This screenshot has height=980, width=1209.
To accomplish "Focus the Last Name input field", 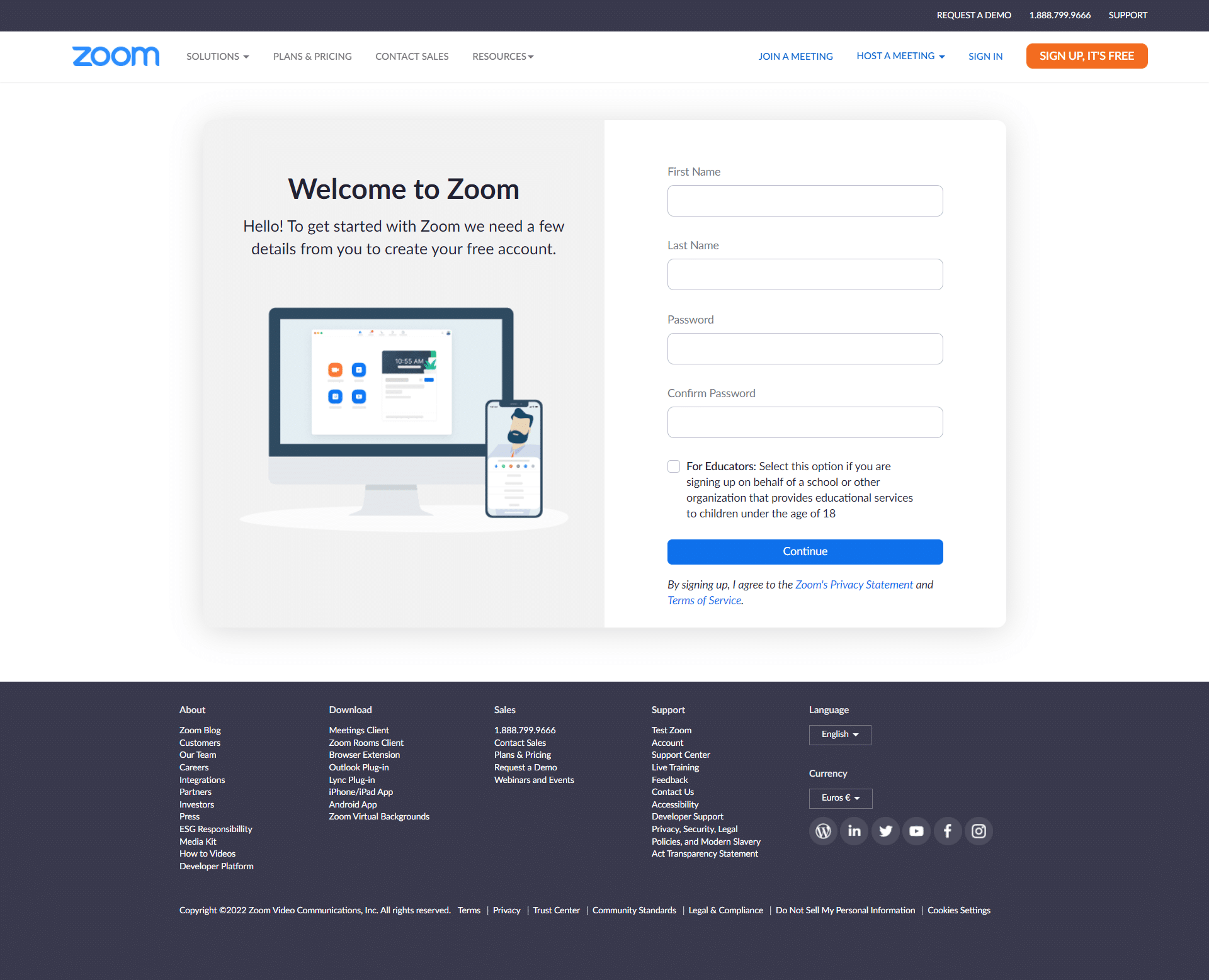I will (x=805, y=274).
